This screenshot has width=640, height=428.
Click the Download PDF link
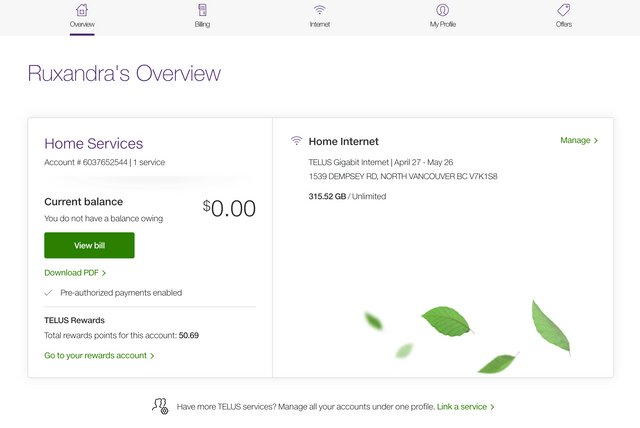tap(71, 273)
